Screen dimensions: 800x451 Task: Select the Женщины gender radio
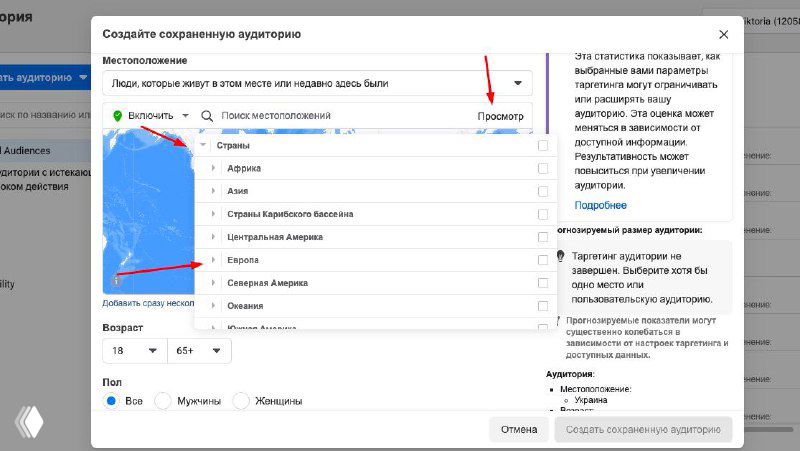pos(241,401)
